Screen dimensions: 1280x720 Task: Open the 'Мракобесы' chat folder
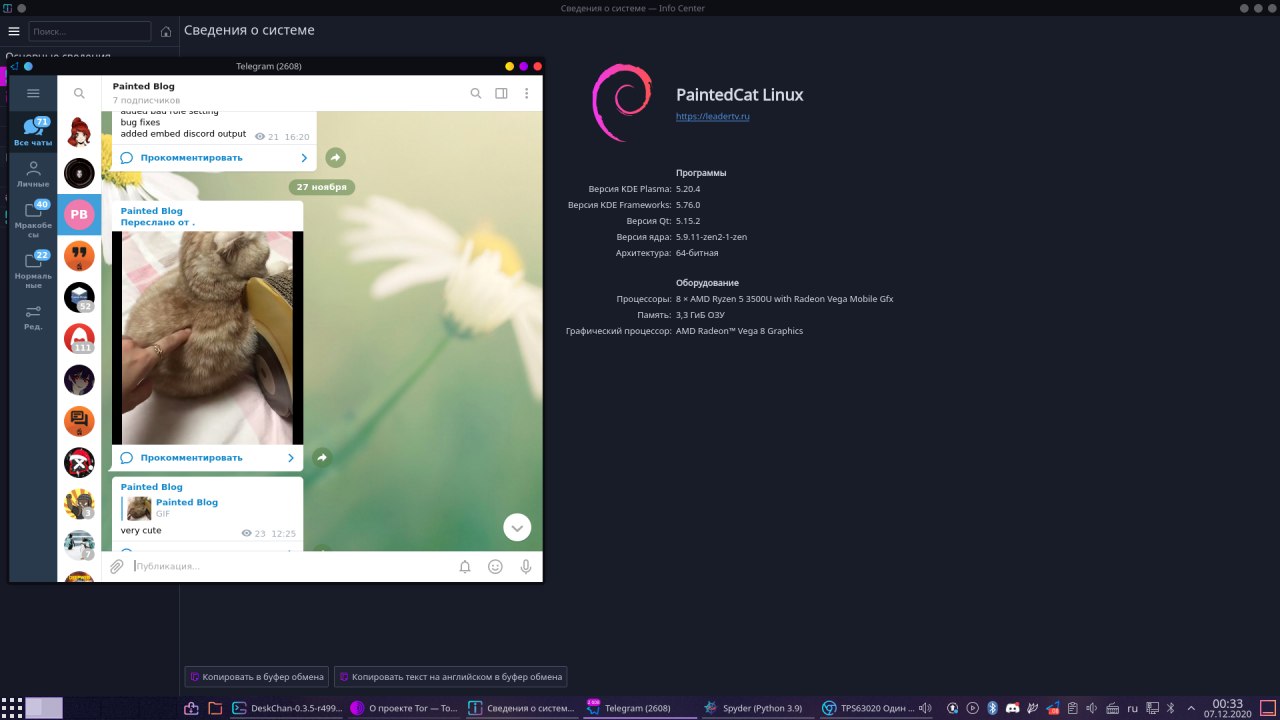pos(33,220)
